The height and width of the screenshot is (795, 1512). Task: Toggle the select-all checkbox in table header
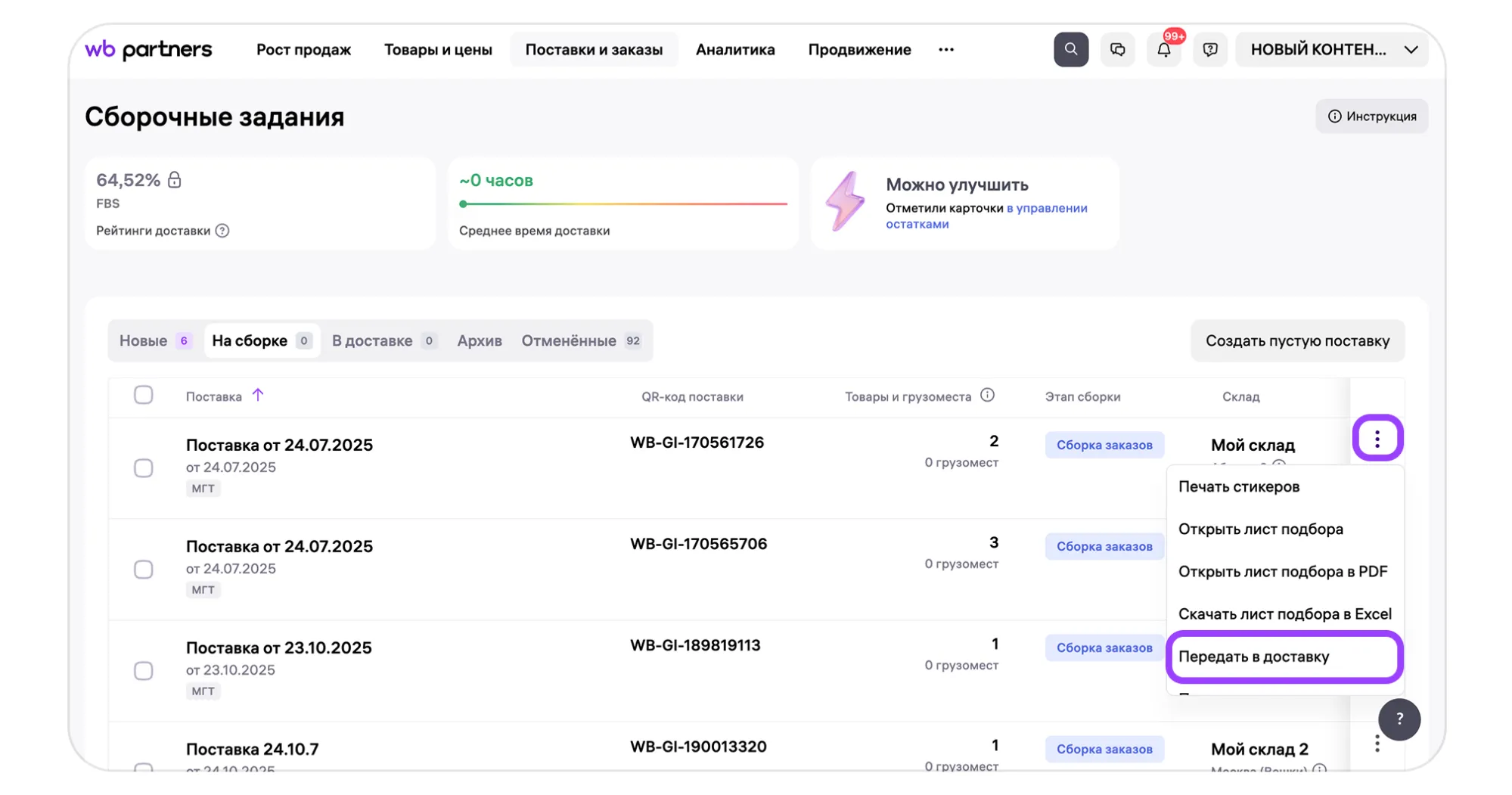143,395
